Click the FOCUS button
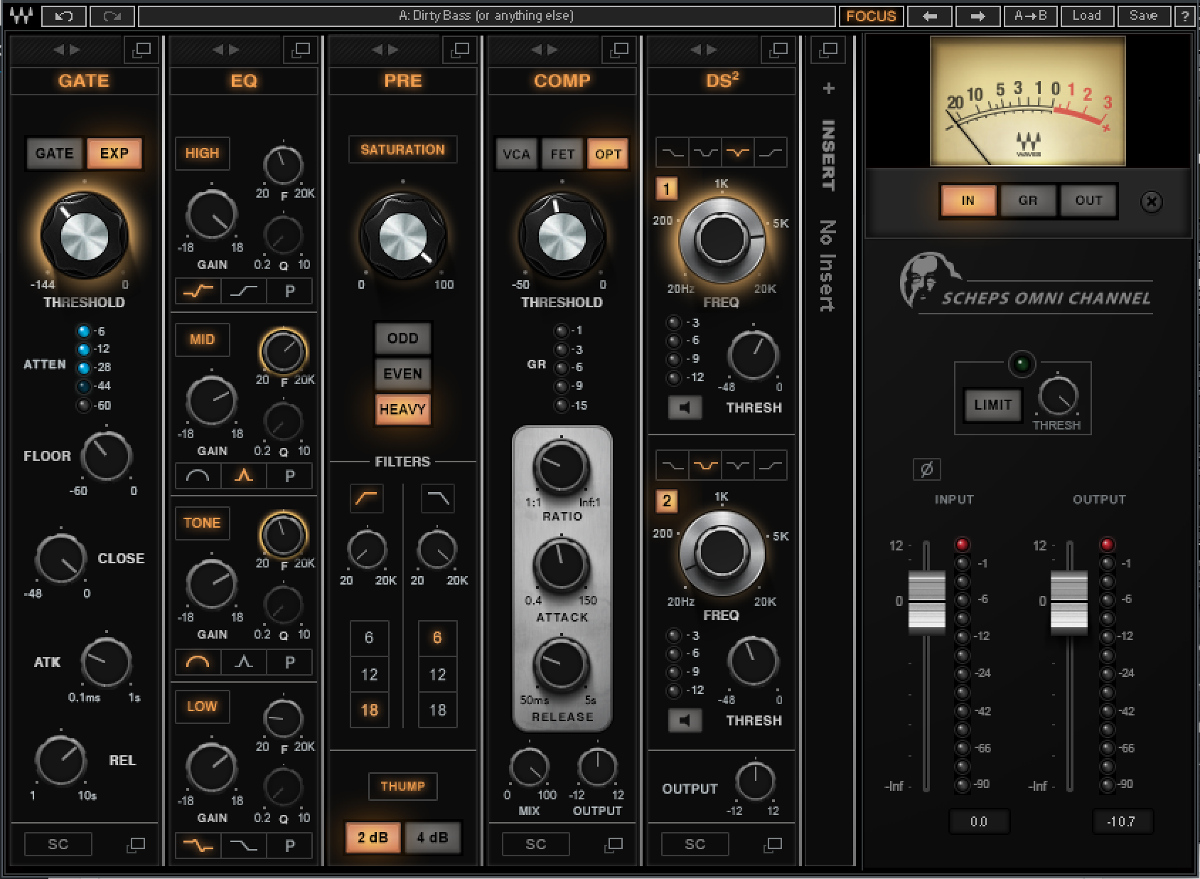 (x=872, y=16)
